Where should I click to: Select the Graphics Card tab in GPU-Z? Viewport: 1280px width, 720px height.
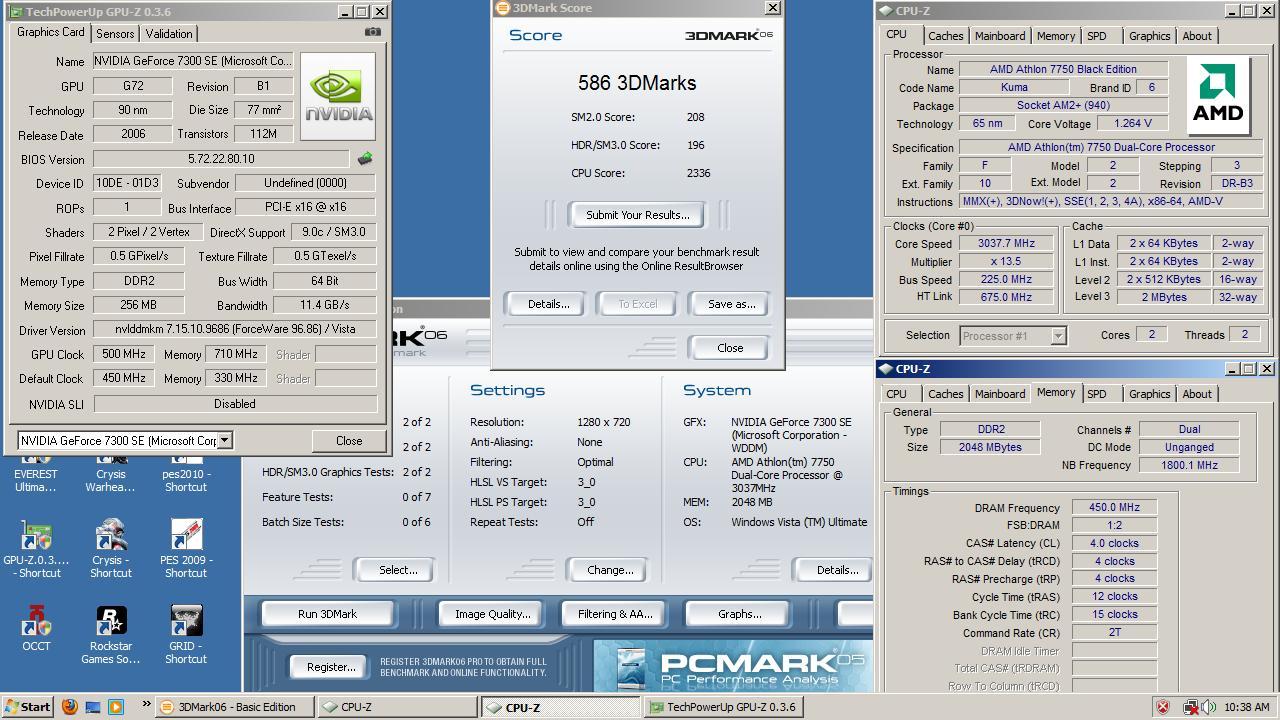[x=51, y=32]
